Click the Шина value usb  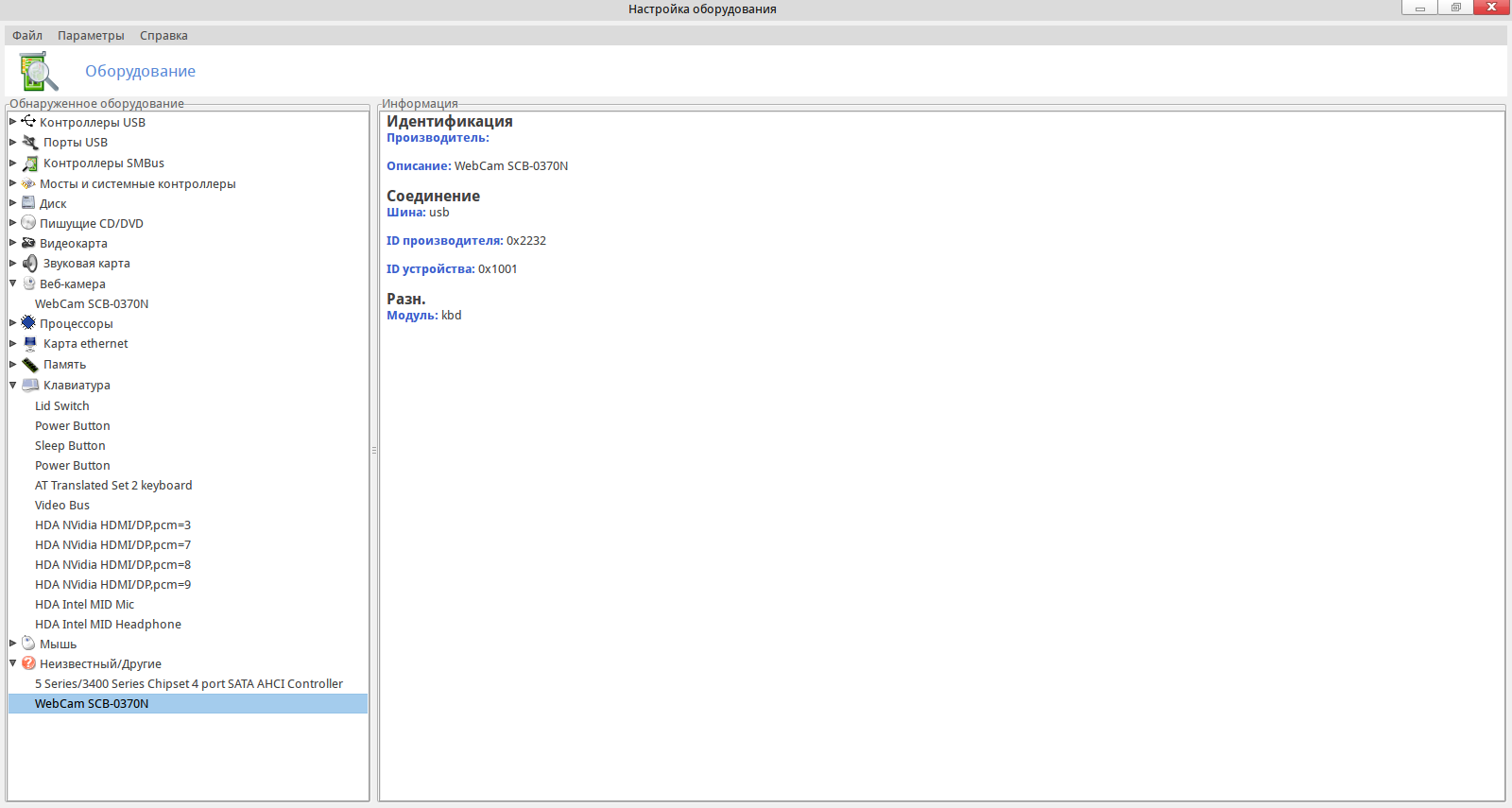click(439, 212)
